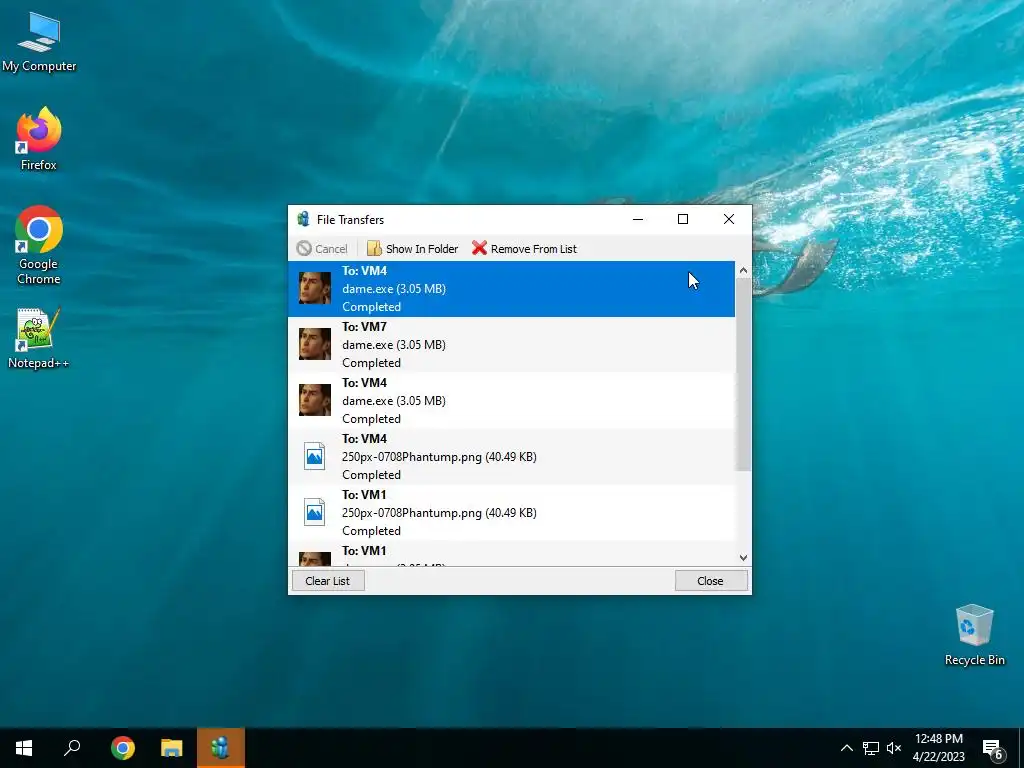Viewport: 1024px width, 768px height.
Task: Click the grey cancel circle icon
Action: [304, 248]
